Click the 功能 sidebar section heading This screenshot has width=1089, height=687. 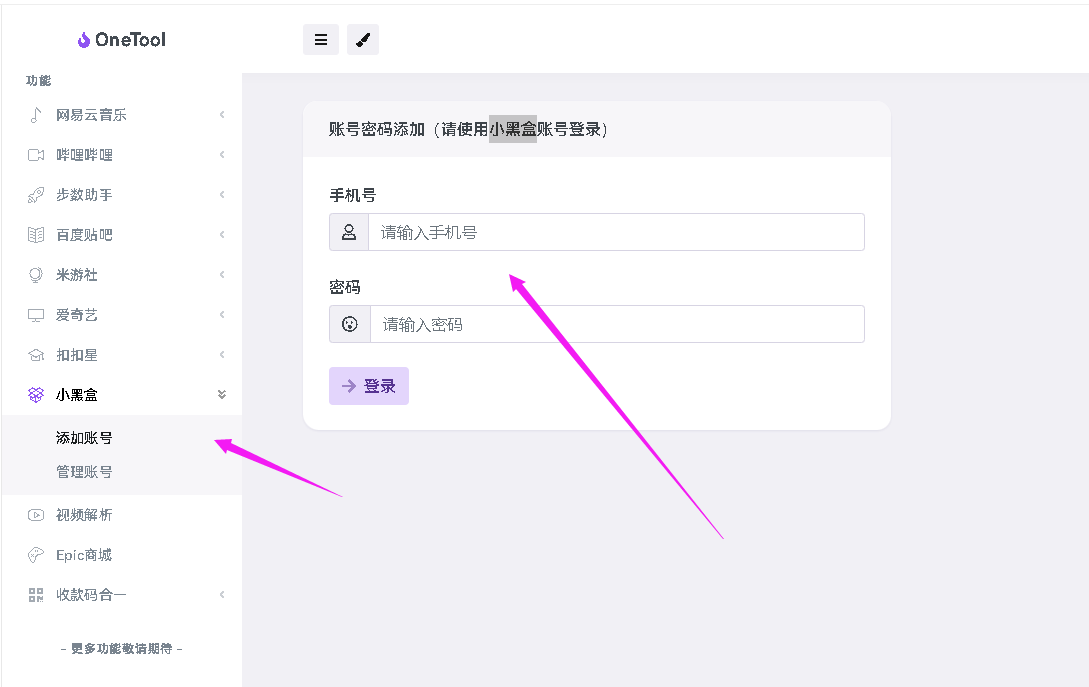click(x=38, y=81)
